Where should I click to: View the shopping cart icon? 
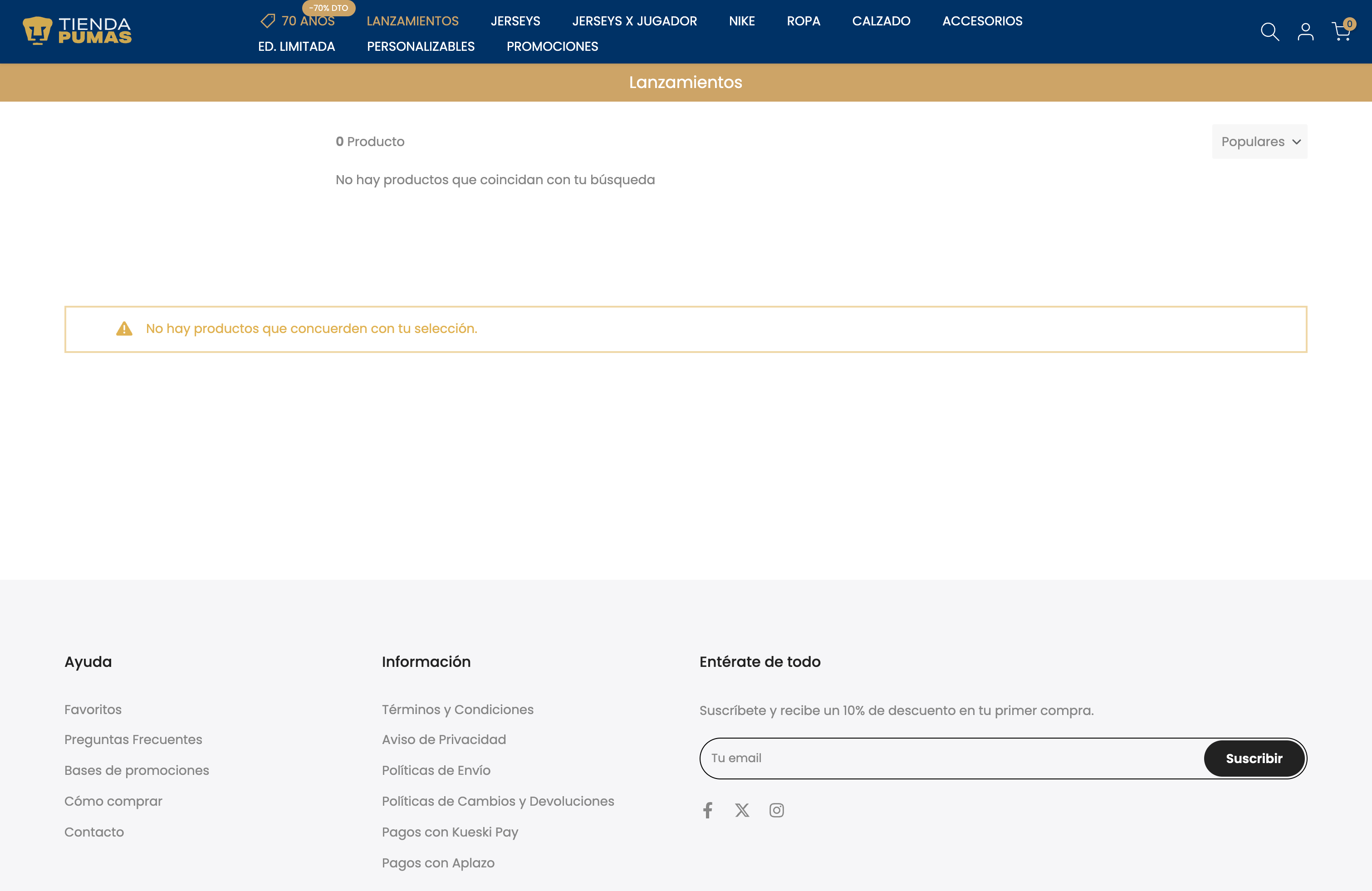pyautogui.click(x=1342, y=33)
